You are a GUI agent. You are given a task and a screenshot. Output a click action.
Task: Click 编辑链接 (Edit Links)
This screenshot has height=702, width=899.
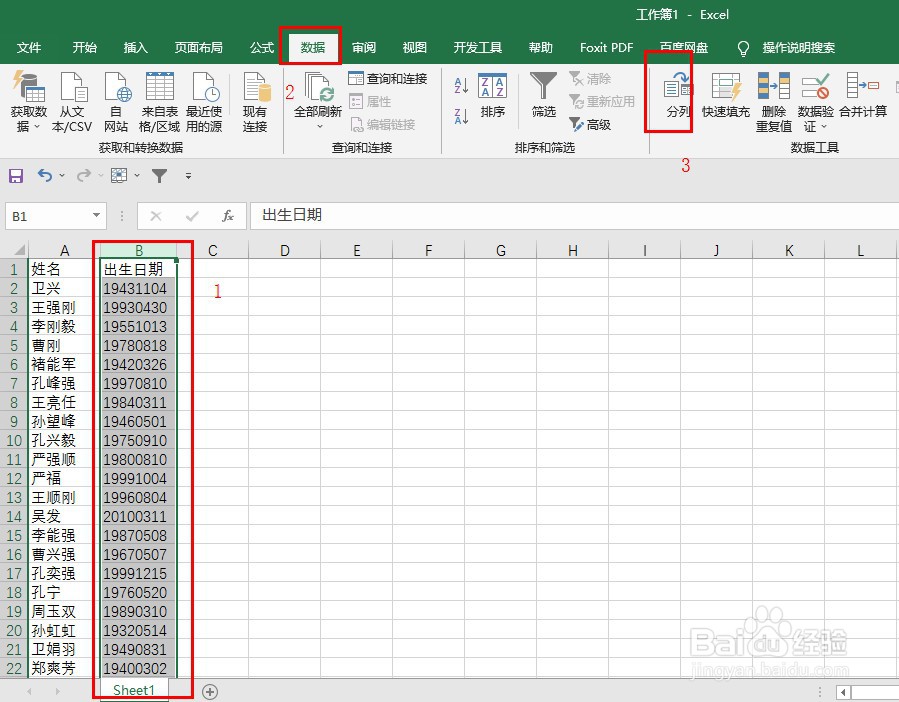coord(382,124)
